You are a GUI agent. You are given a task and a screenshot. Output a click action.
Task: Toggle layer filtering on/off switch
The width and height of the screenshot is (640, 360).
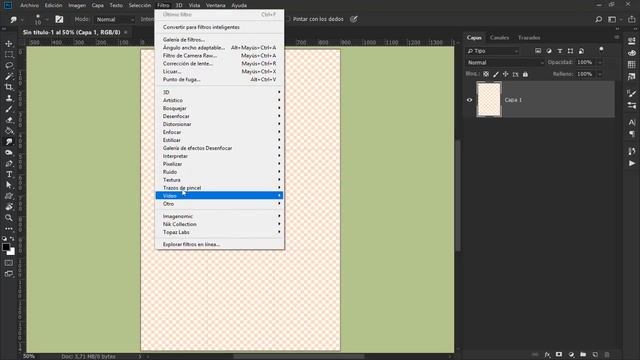coord(601,49)
